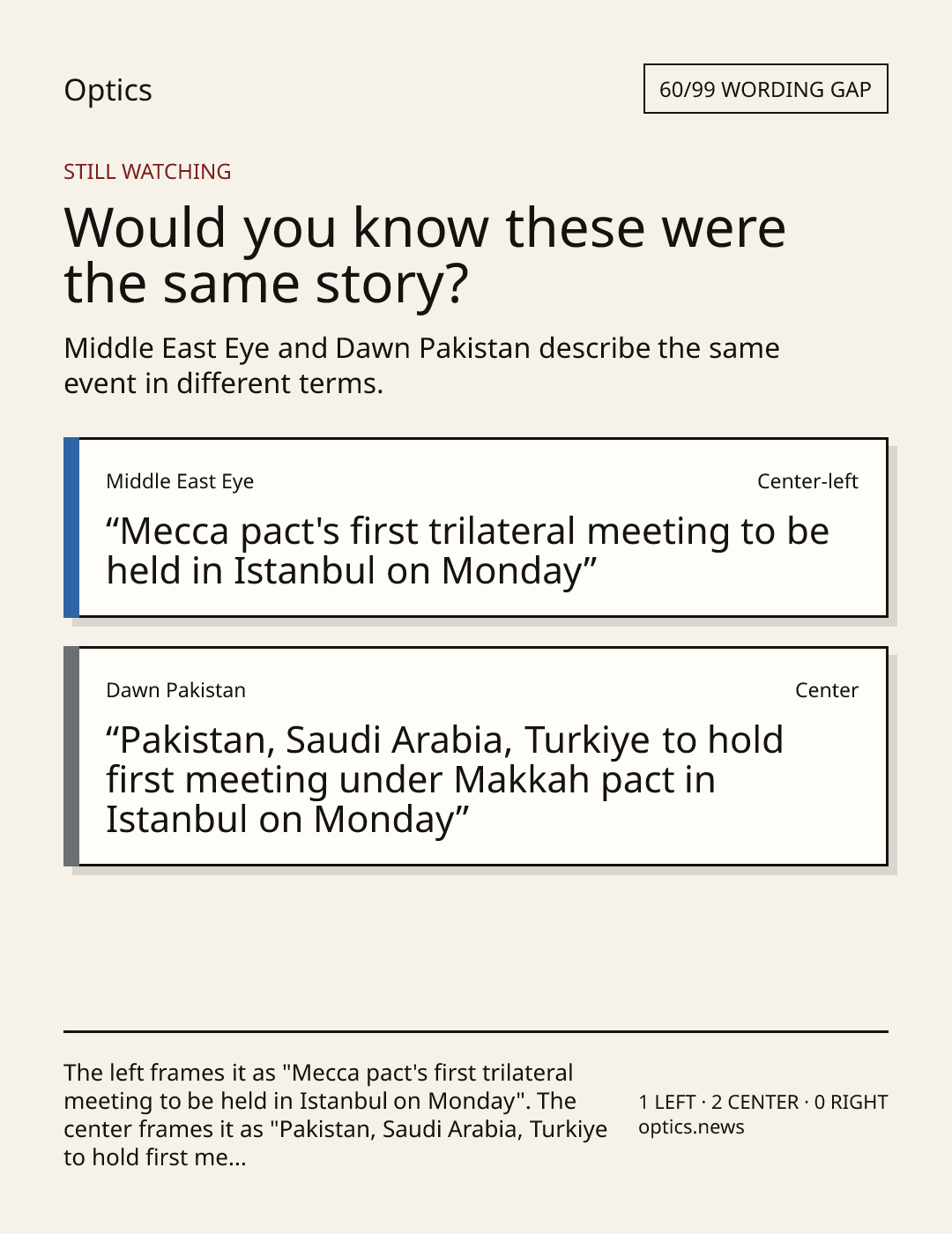Open the Mecca pact trilateral meeting quote

point(467,551)
